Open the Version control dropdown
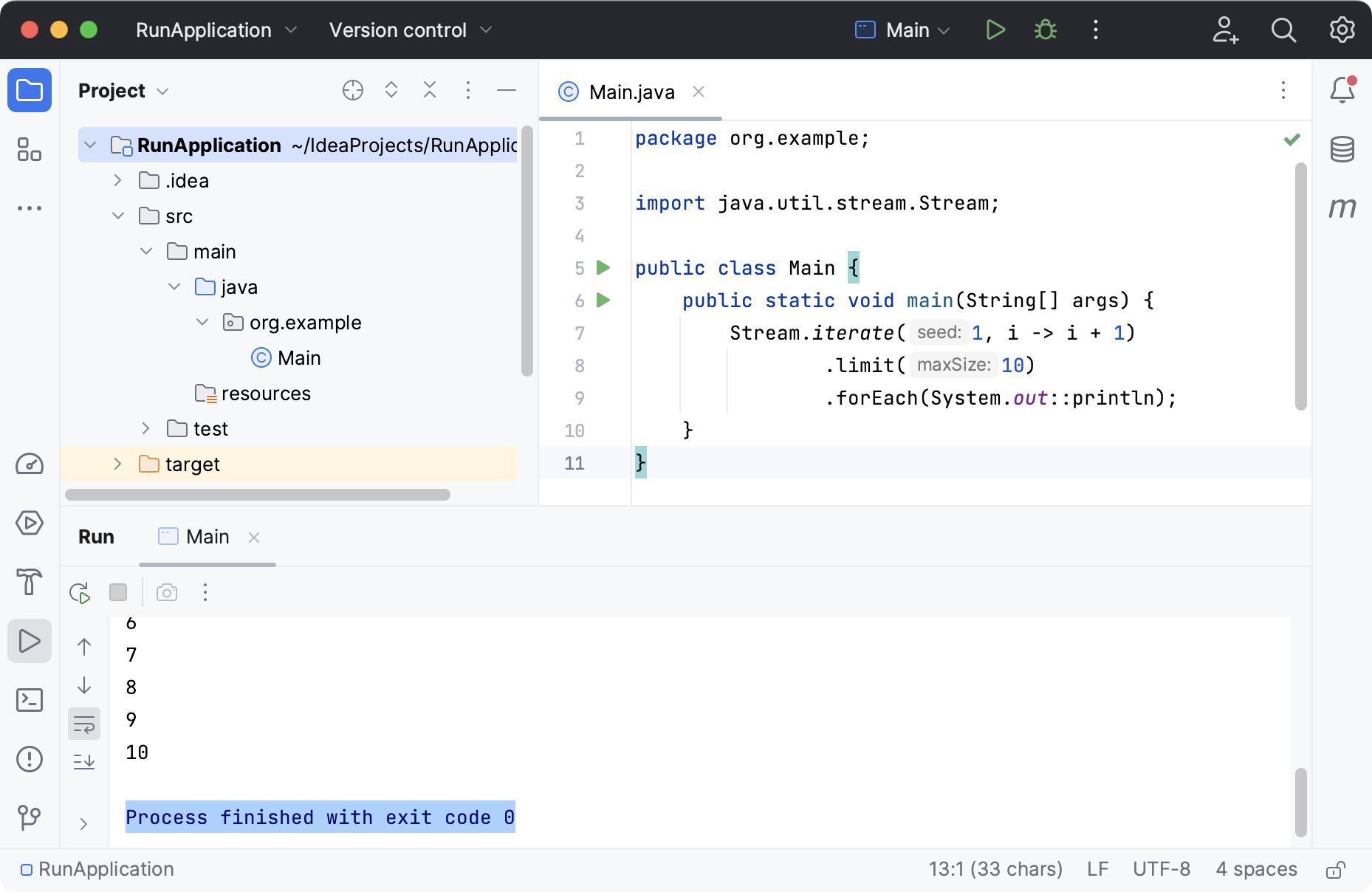This screenshot has height=892, width=1372. tap(411, 30)
